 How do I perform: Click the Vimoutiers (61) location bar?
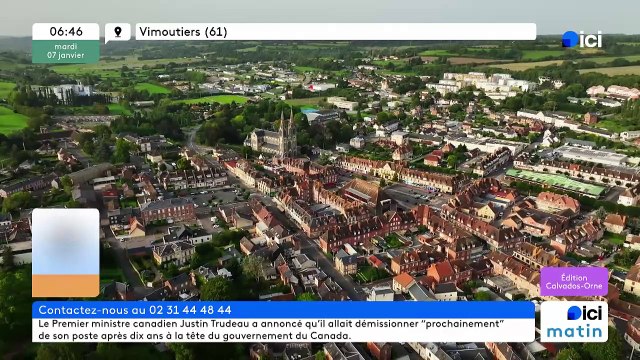coord(336,31)
